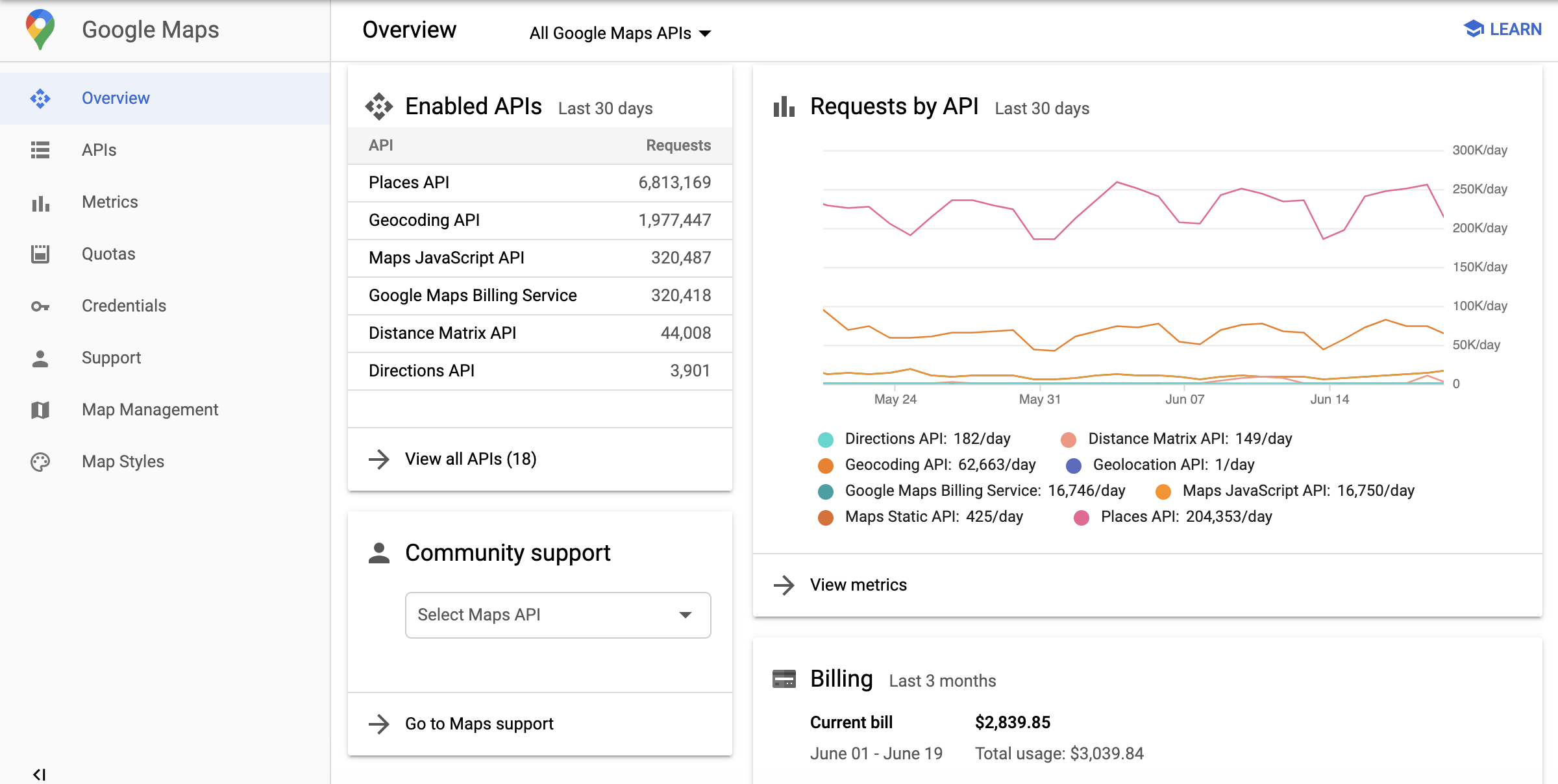This screenshot has height=784, width=1558.
Task: Click the Places API row in table
Action: [541, 182]
